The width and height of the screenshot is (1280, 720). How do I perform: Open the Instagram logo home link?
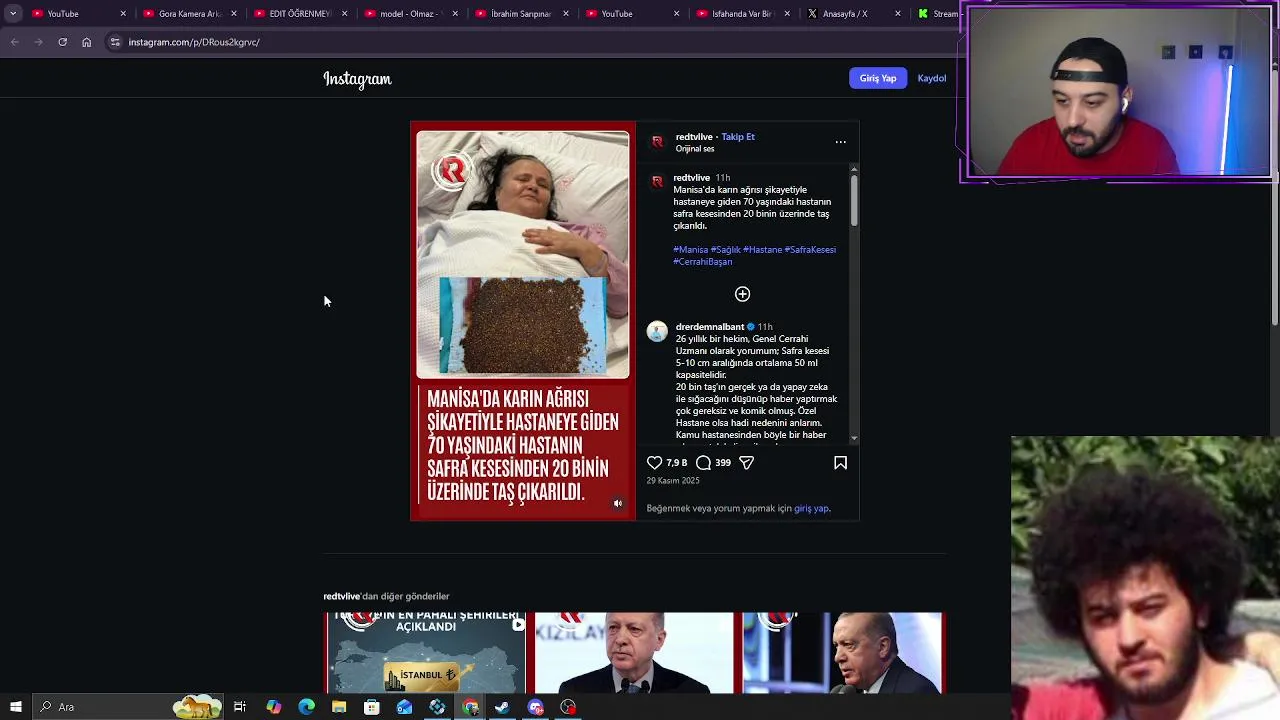point(357,79)
